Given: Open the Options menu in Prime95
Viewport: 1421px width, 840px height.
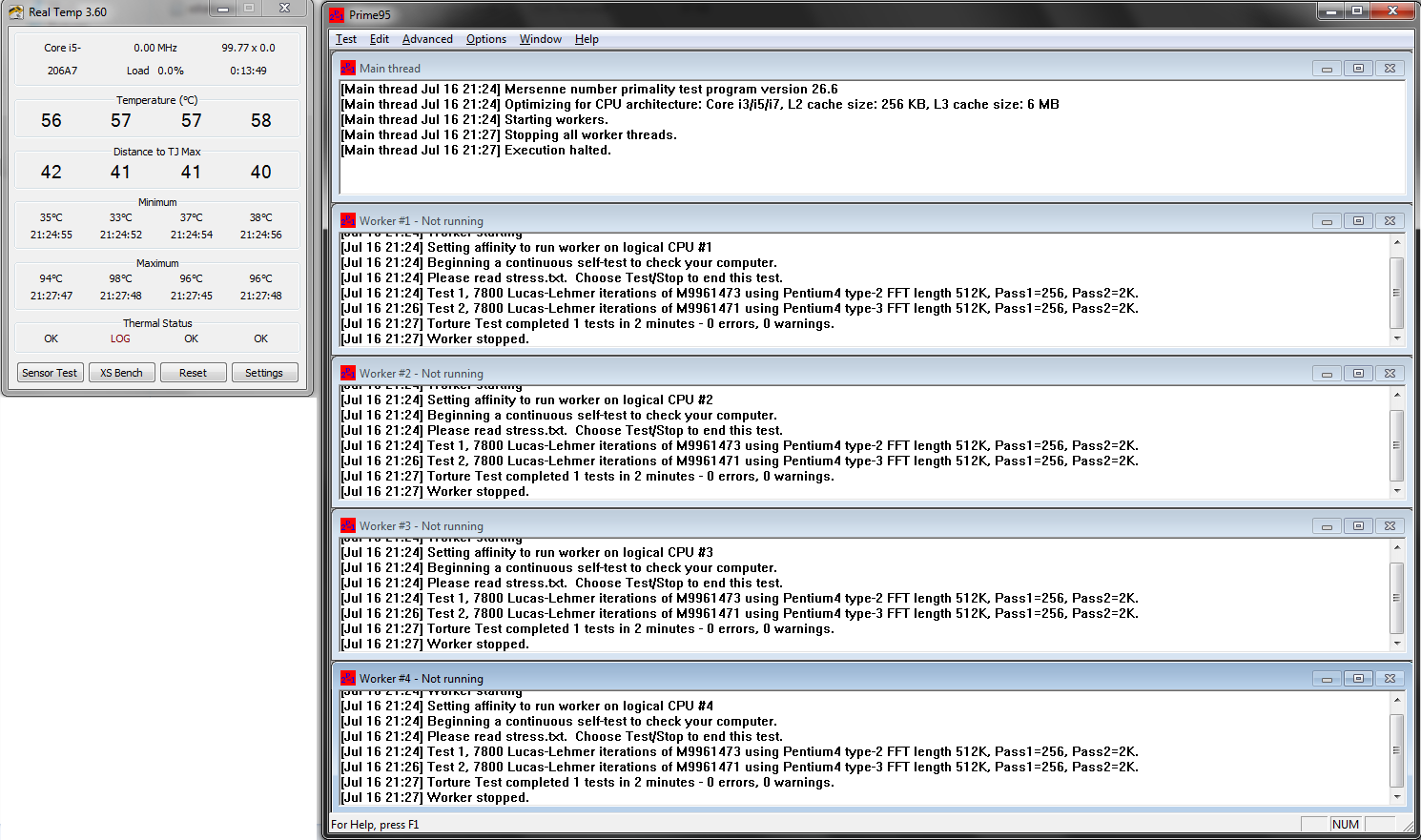Looking at the screenshot, I should [x=486, y=39].
